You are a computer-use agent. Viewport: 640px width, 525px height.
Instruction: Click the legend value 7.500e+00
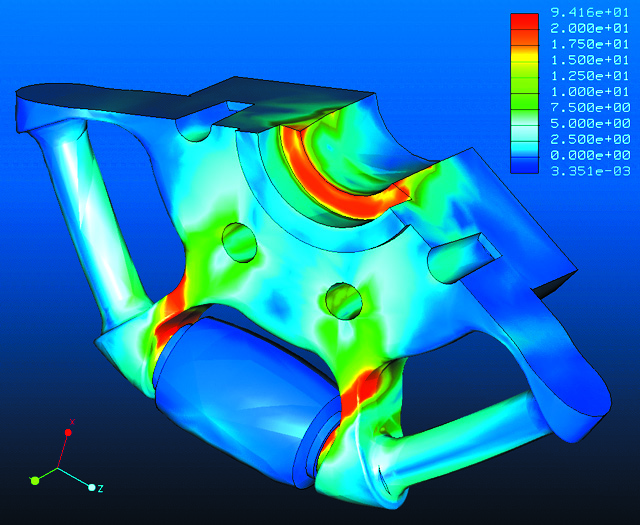[590, 108]
